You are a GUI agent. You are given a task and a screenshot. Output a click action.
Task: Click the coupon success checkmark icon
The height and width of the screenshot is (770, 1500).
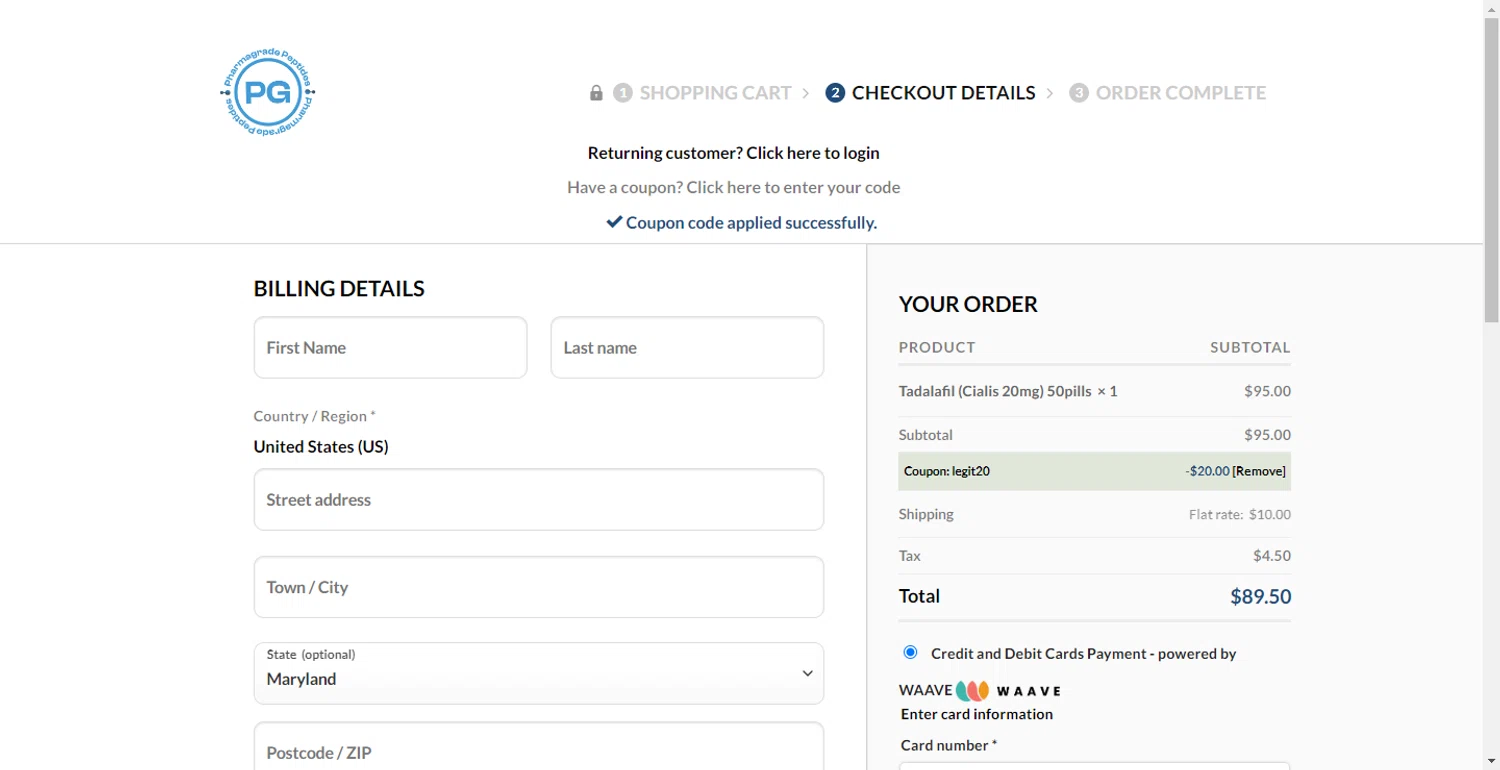tap(614, 222)
